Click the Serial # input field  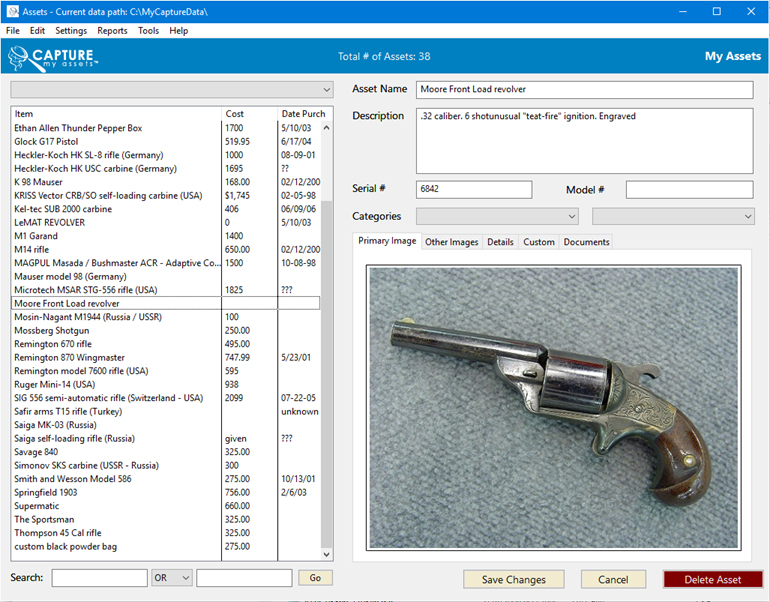[x=475, y=189]
